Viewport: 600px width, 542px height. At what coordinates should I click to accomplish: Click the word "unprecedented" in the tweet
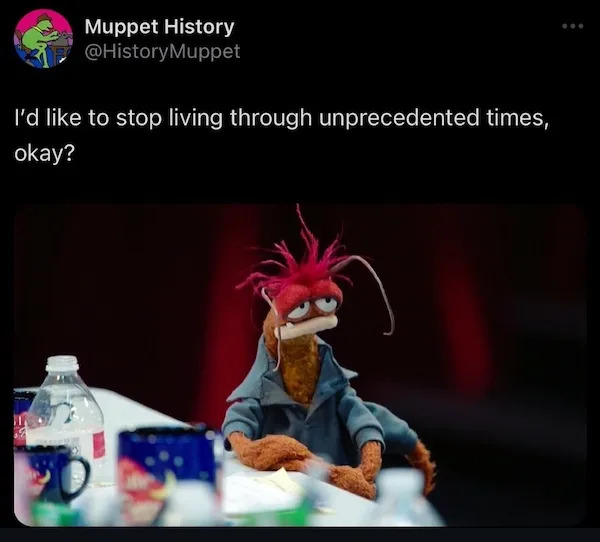399,118
